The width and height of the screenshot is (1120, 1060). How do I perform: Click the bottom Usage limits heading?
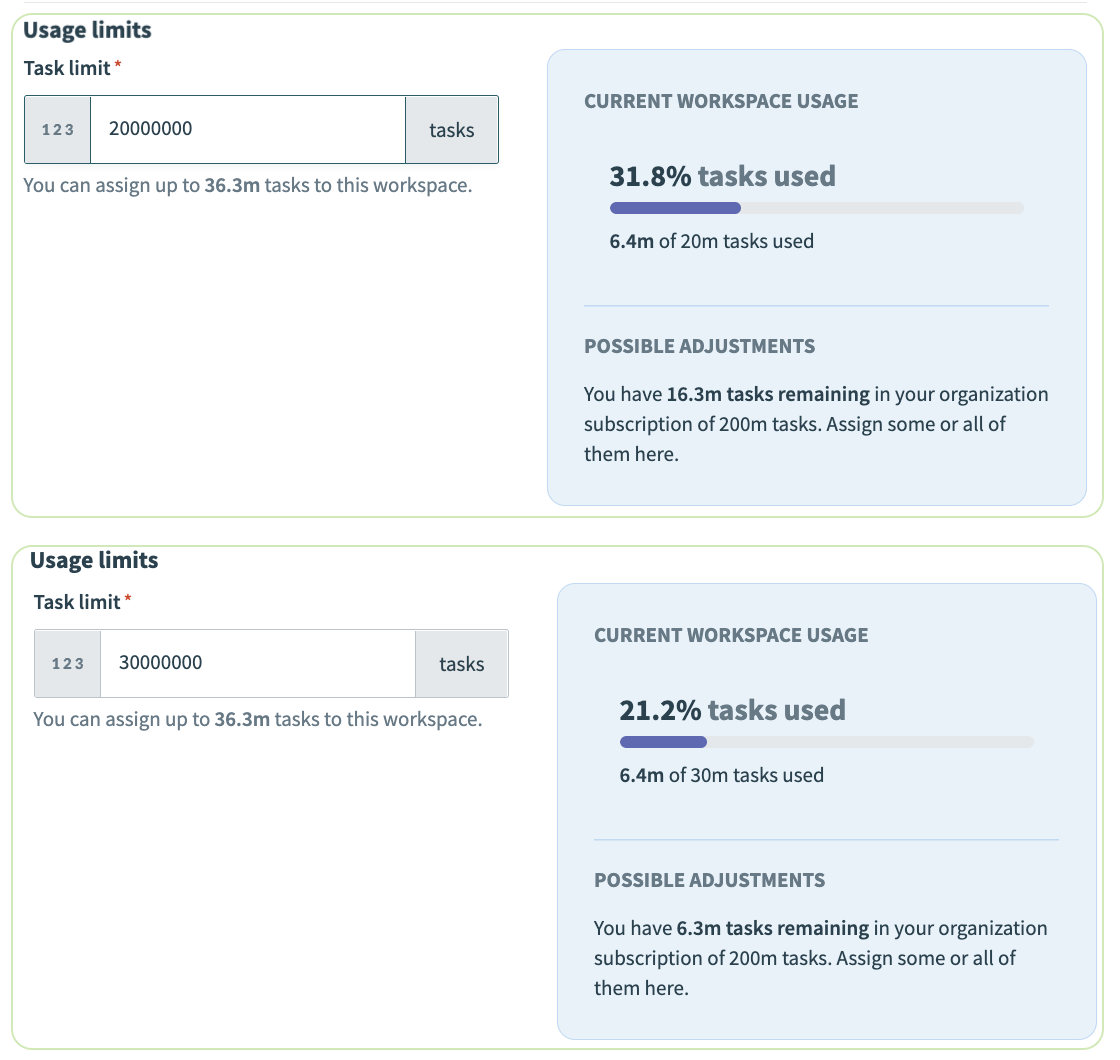[94, 560]
